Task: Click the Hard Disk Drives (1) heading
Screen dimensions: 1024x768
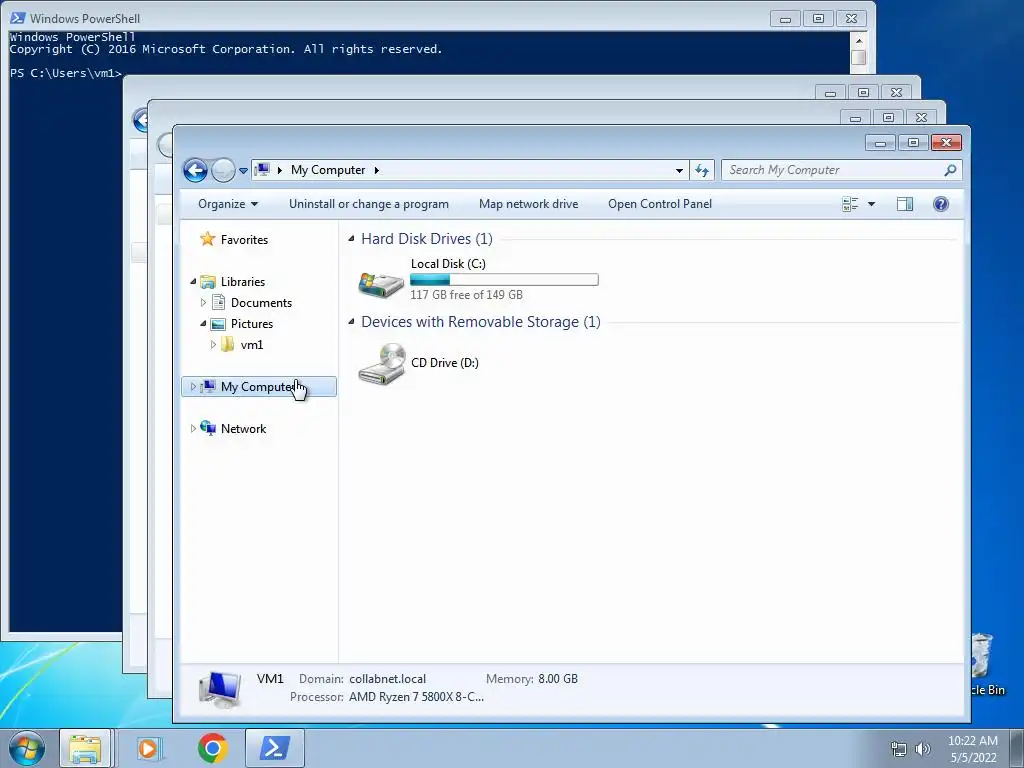Action: coord(426,239)
